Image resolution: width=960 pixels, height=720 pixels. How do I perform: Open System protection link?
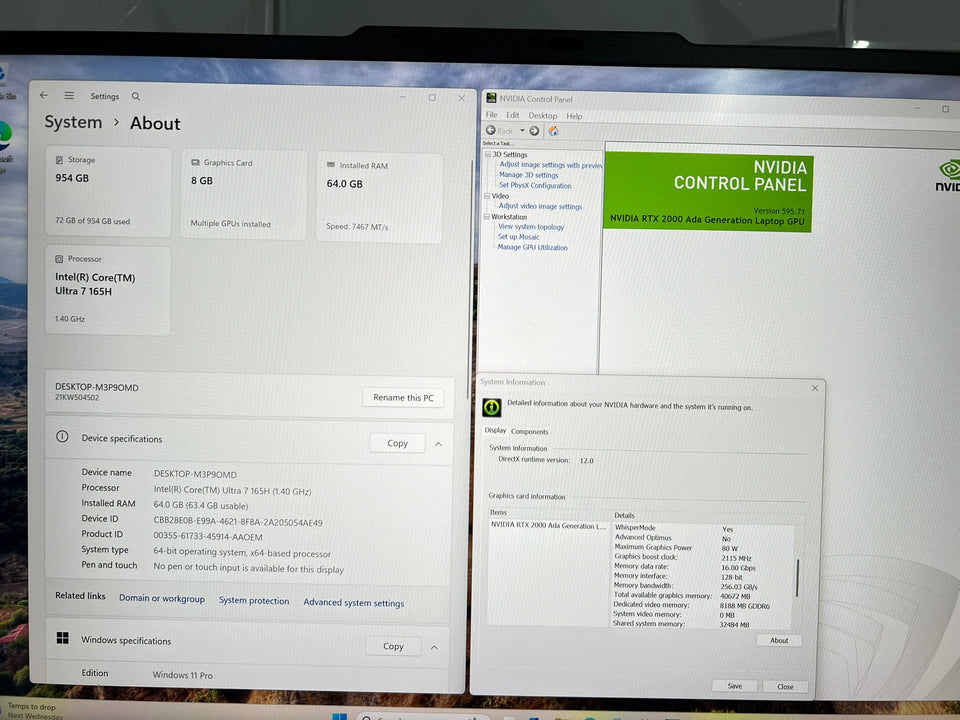(x=254, y=601)
